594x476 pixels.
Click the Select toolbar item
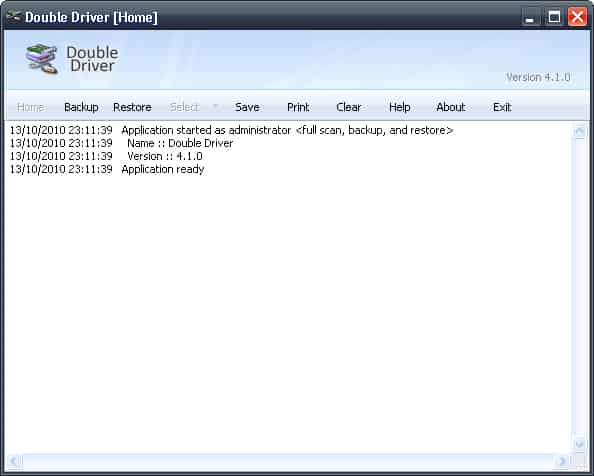pyautogui.click(x=184, y=107)
